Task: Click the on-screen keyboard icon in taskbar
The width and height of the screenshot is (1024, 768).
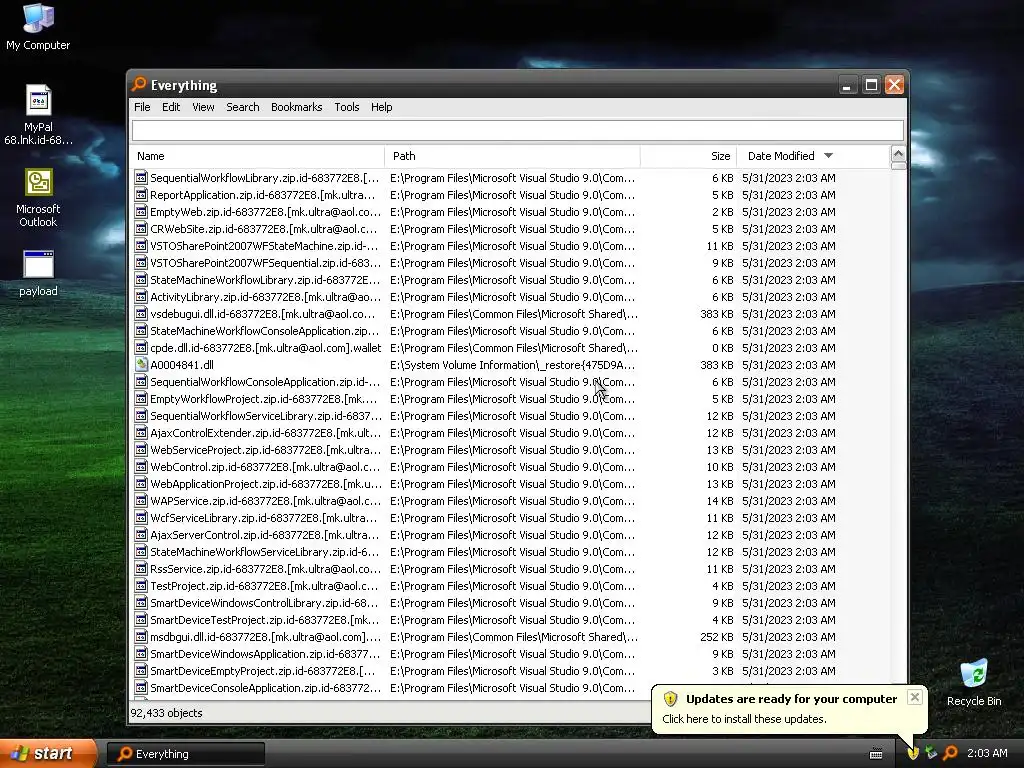Action: tap(876, 754)
